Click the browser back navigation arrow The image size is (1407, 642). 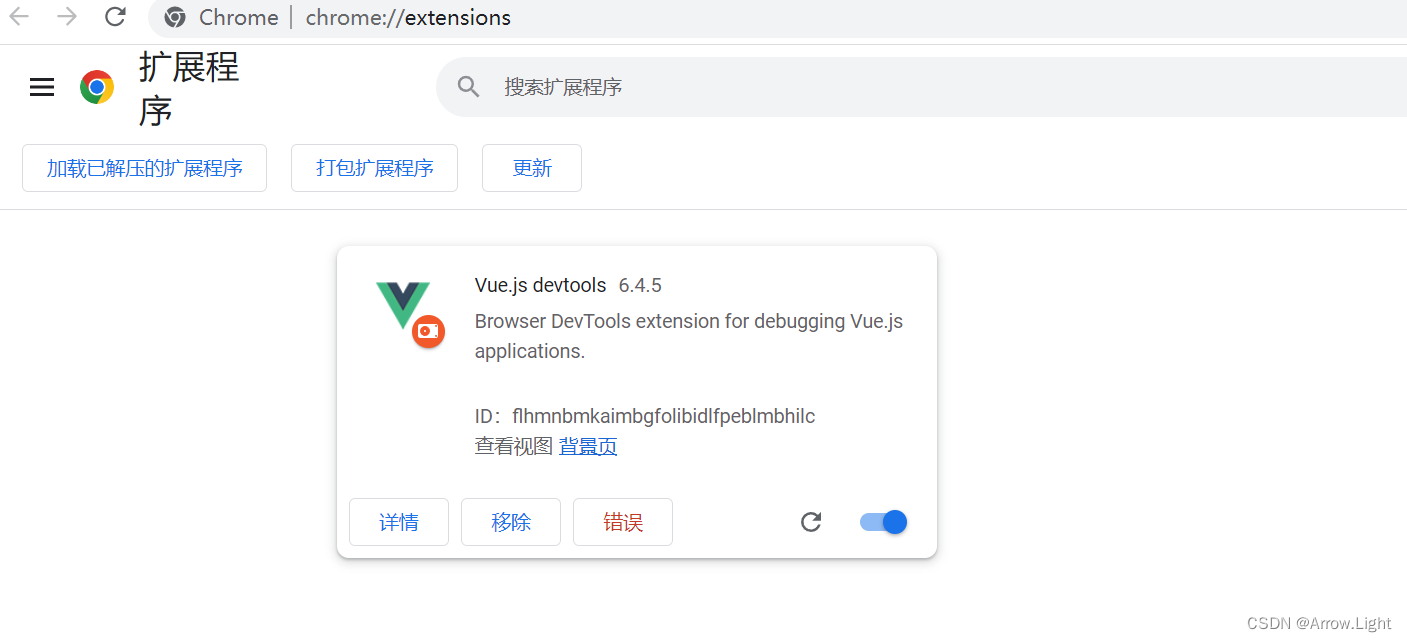[19, 17]
